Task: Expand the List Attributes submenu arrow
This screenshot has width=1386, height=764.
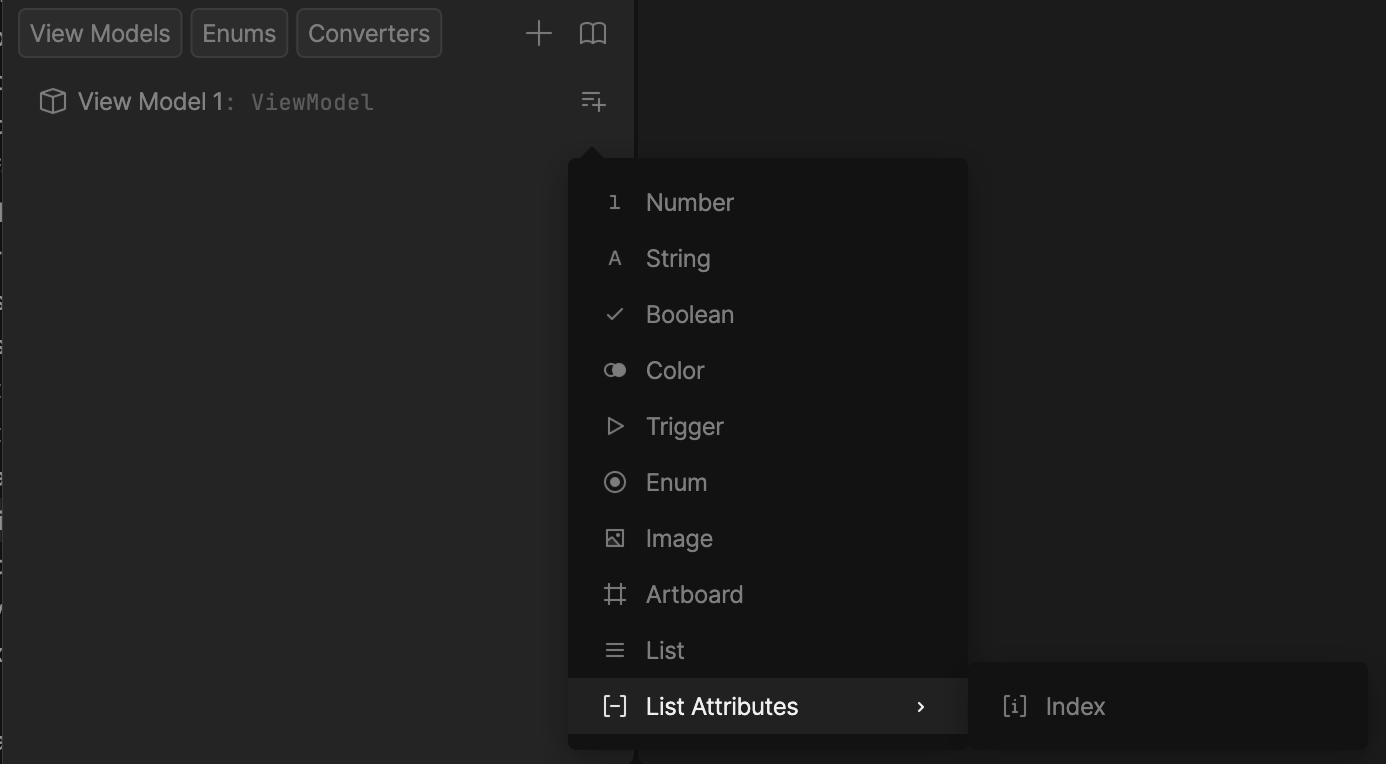Action: [921, 707]
